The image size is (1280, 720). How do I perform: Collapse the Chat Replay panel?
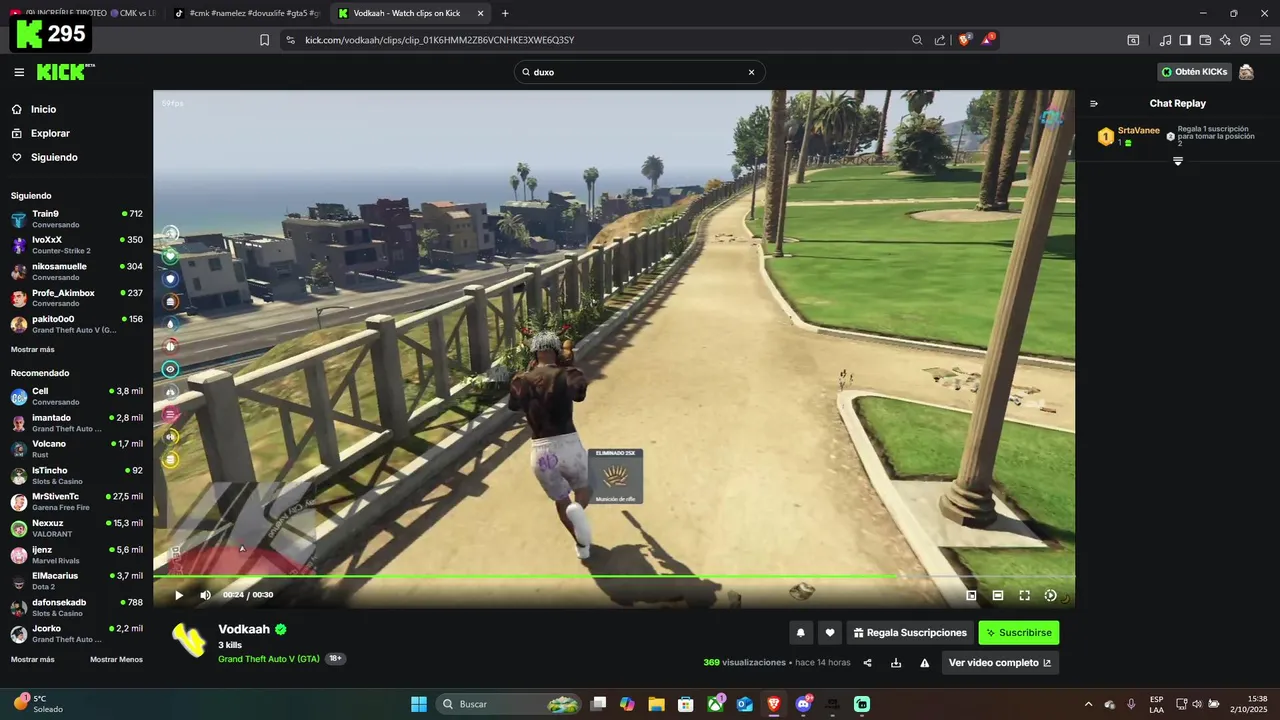[1094, 103]
